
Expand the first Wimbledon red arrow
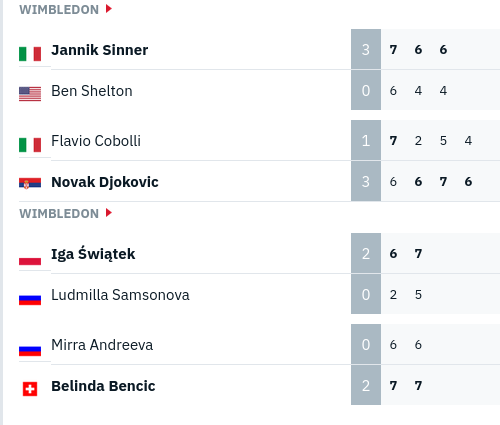tap(109, 9)
